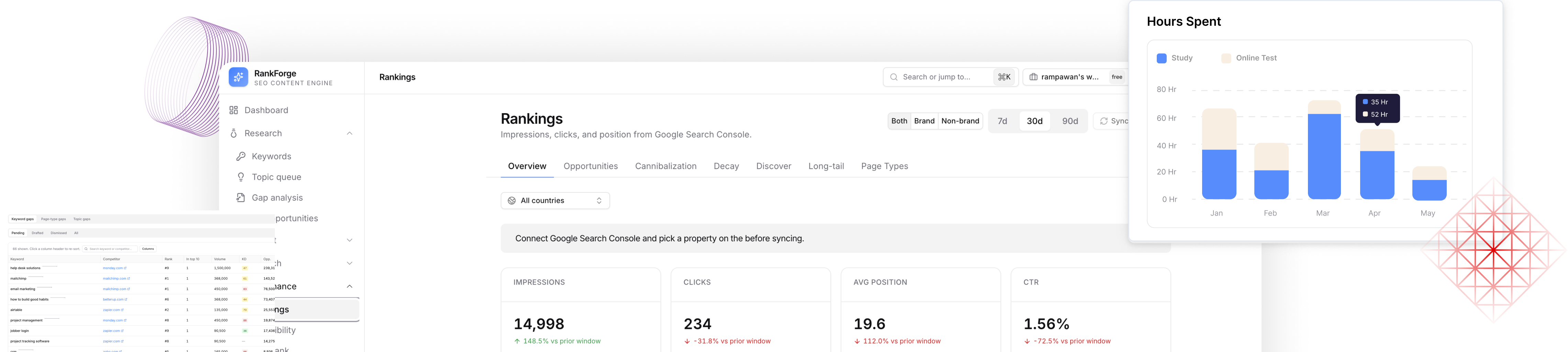
Task: Collapse the Research section chevron
Action: click(349, 133)
